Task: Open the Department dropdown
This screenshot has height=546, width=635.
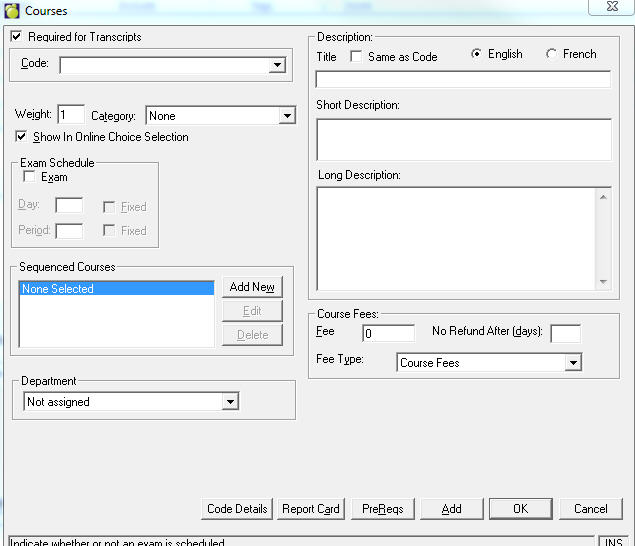Action: pos(231,402)
